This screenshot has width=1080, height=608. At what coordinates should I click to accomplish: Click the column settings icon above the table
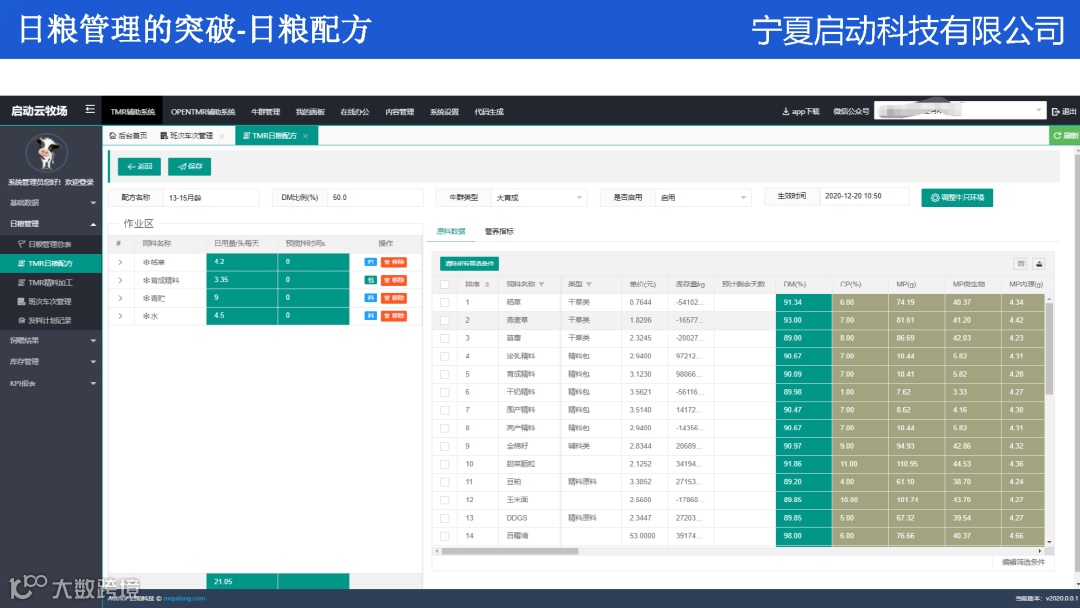1021,264
